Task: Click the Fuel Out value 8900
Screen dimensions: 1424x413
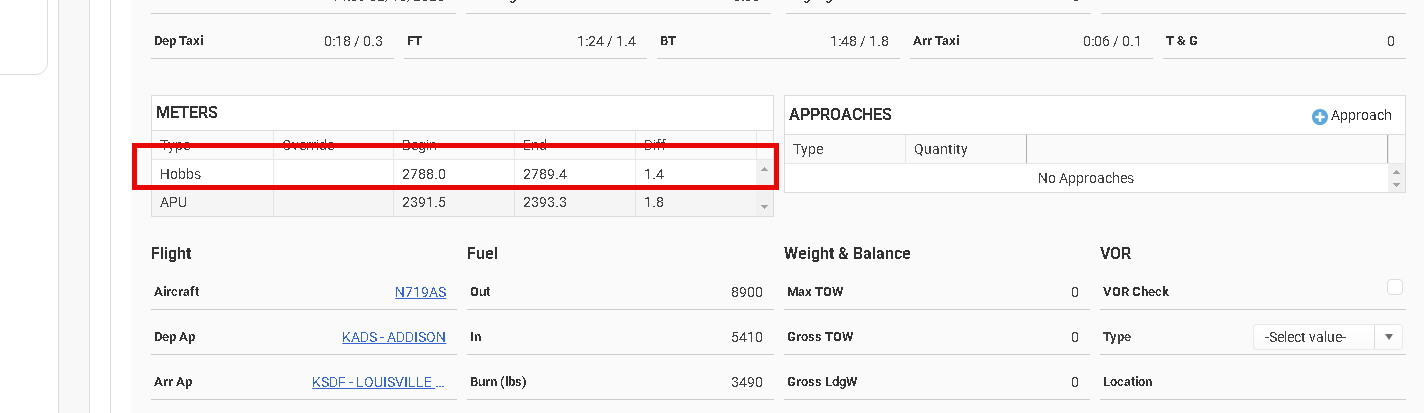Action: pos(746,292)
